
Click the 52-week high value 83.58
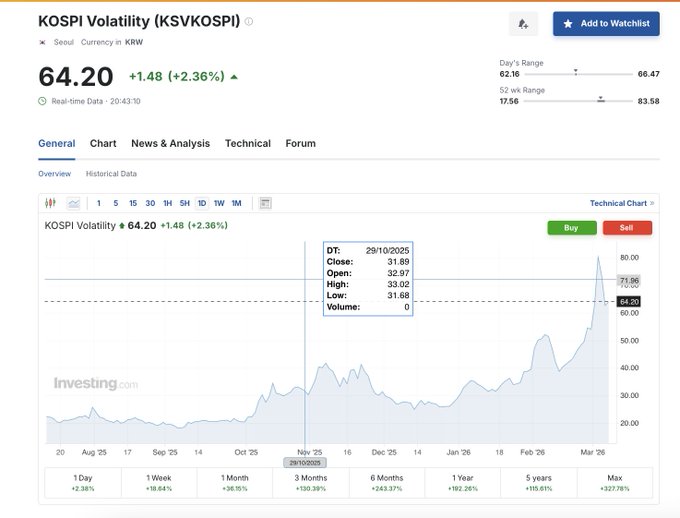[648, 101]
